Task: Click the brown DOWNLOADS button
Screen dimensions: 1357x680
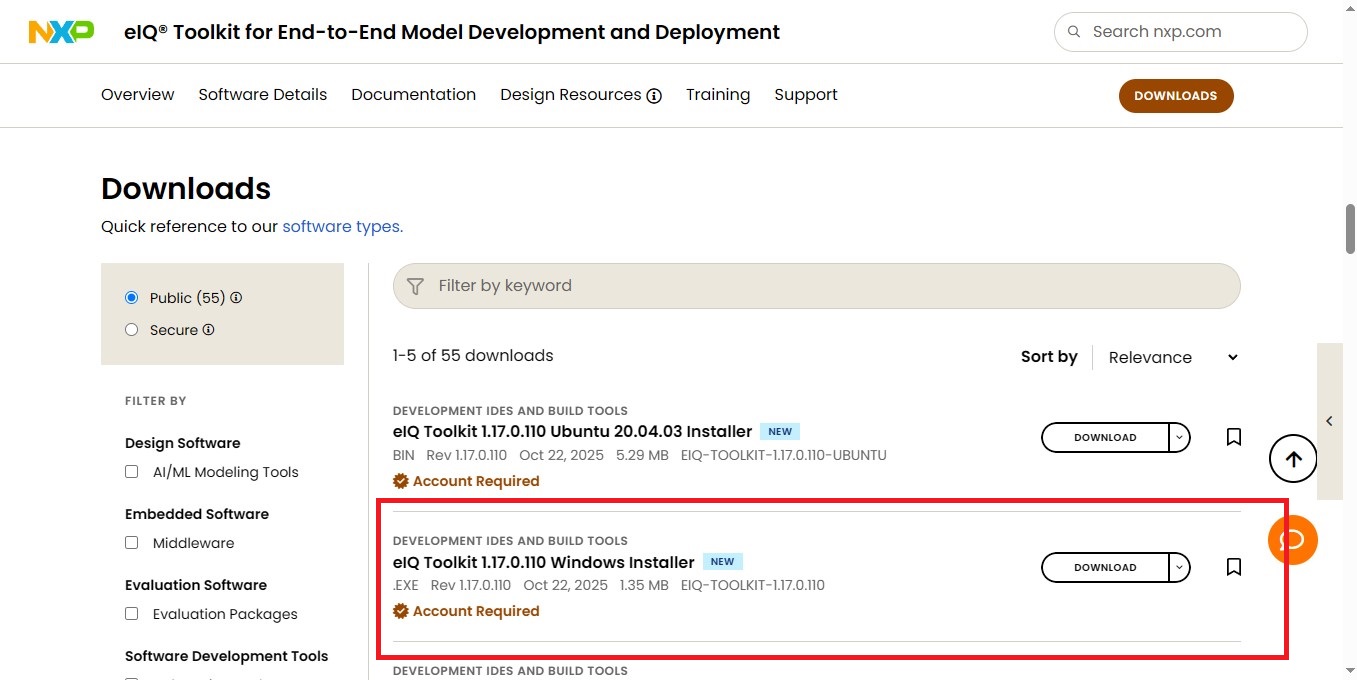Action: (1175, 96)
